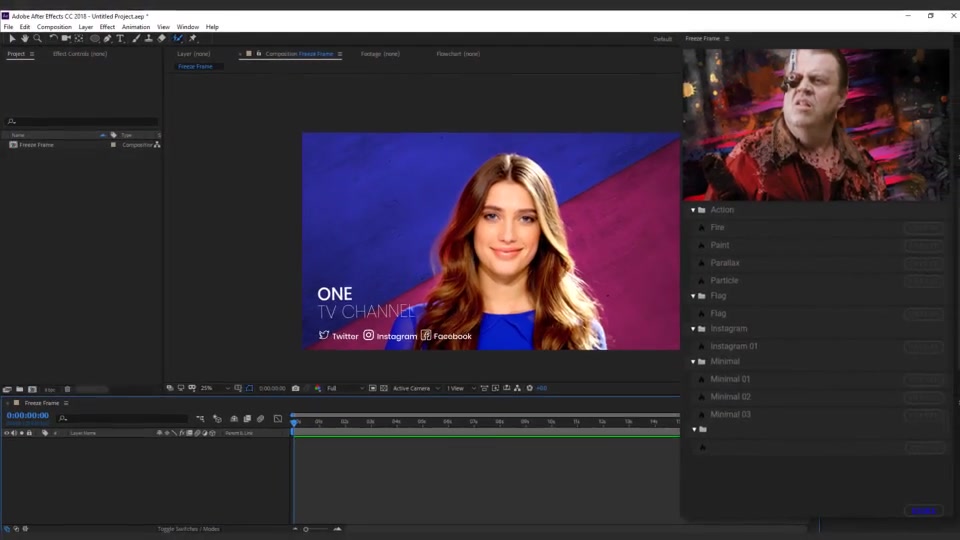Click the Interpret Footage icon in Project panel
The image size is (960, 540).
tap(7, 389)
